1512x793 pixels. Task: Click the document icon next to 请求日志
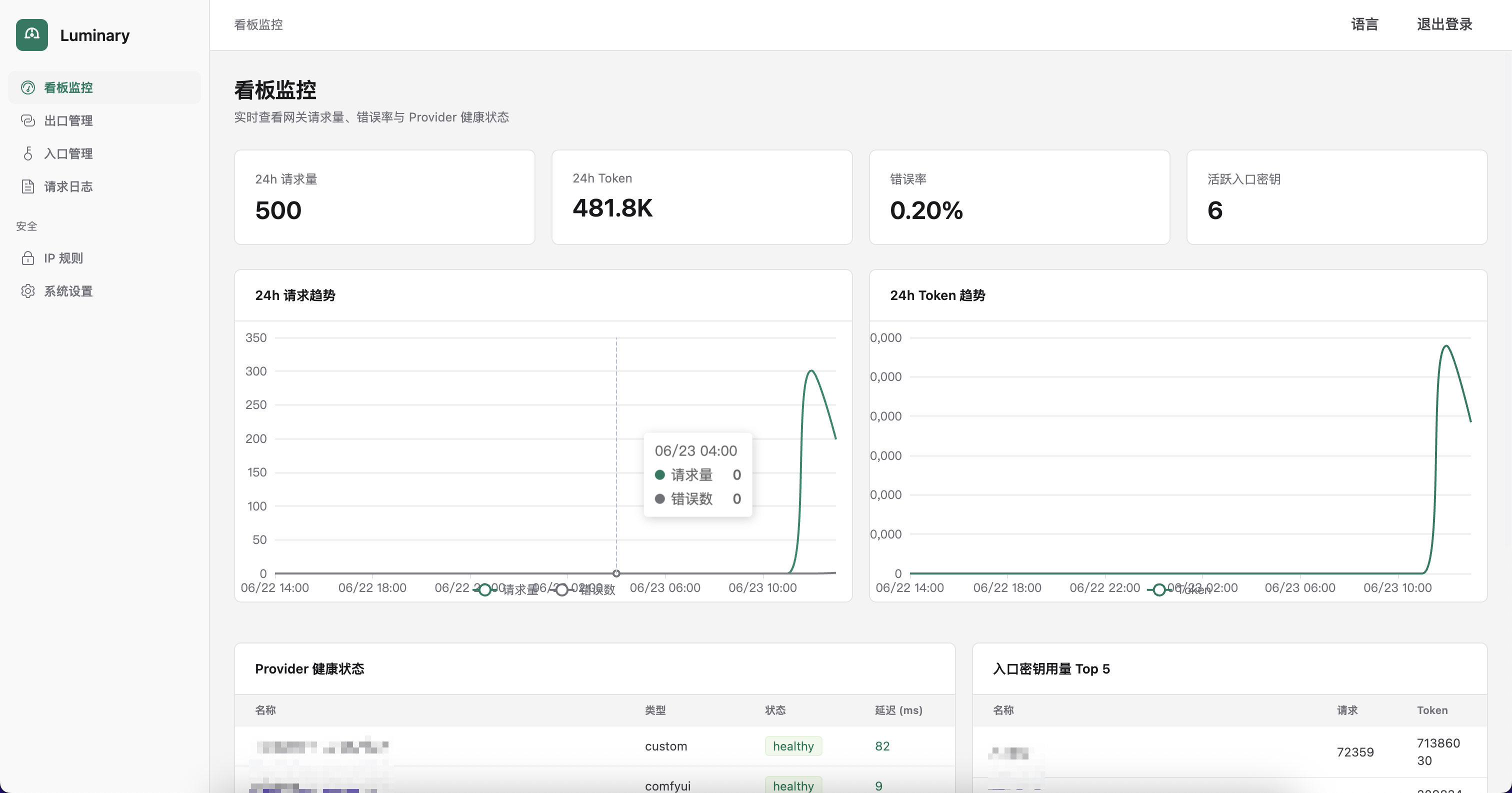[x=27, y=186]
